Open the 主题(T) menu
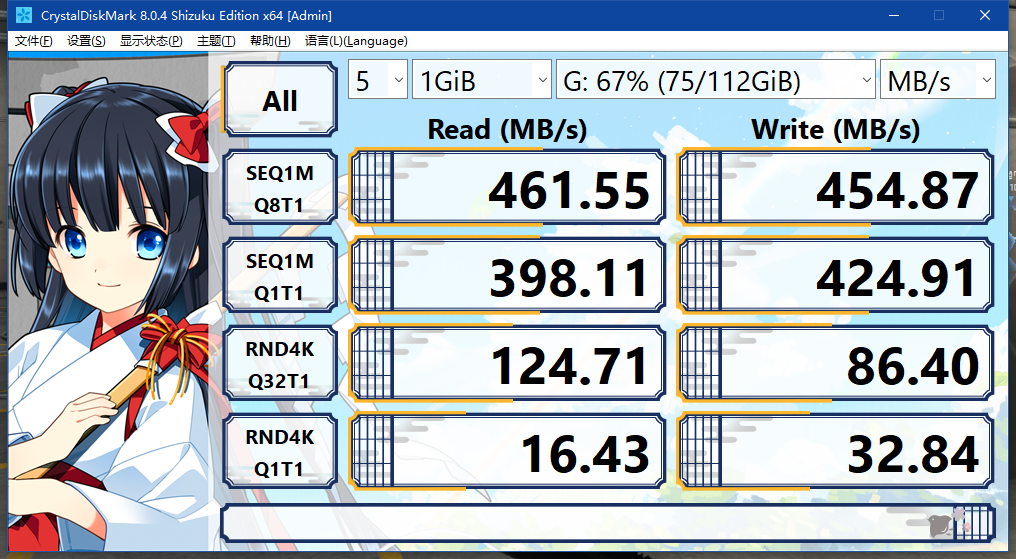1016x559 pixels. (216, 41)
